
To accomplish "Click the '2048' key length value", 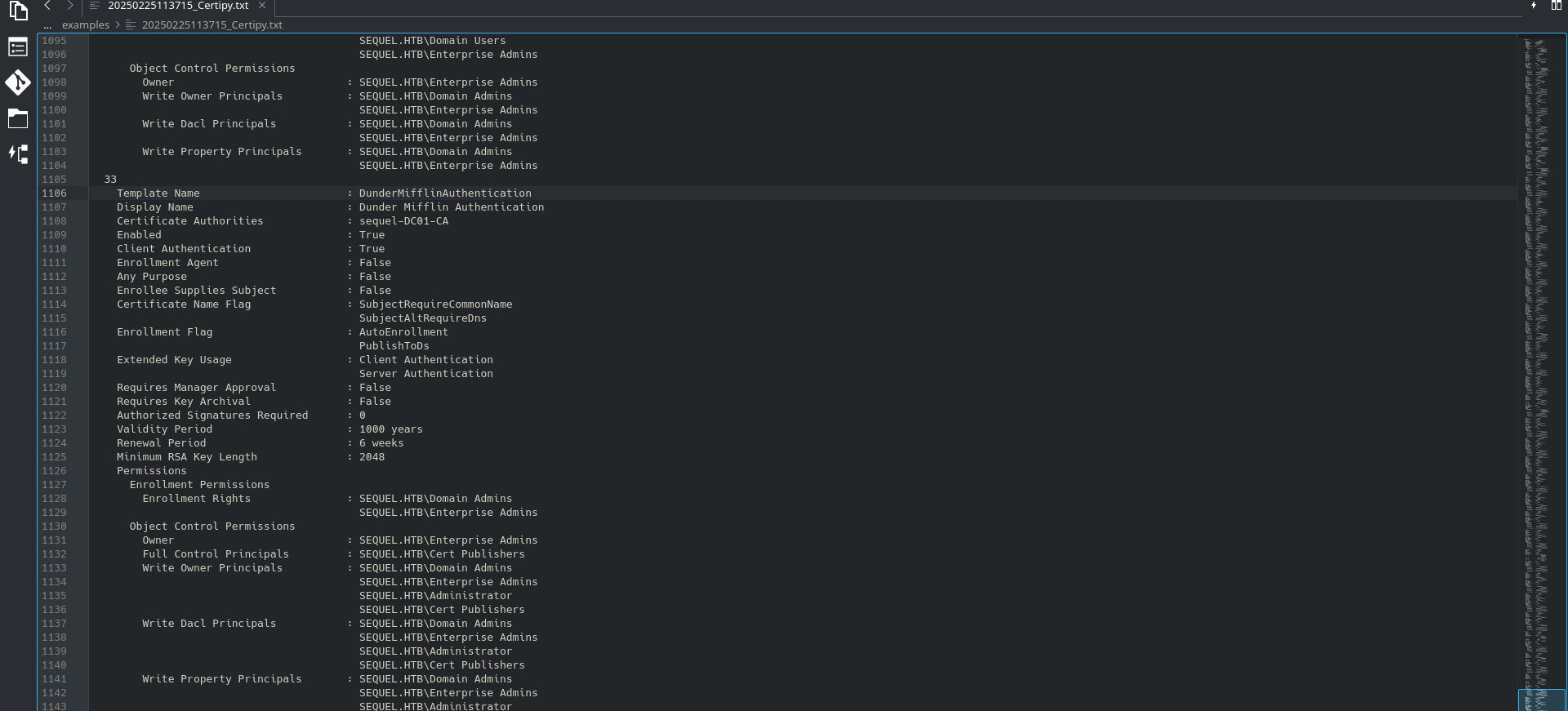I will 372,457.
